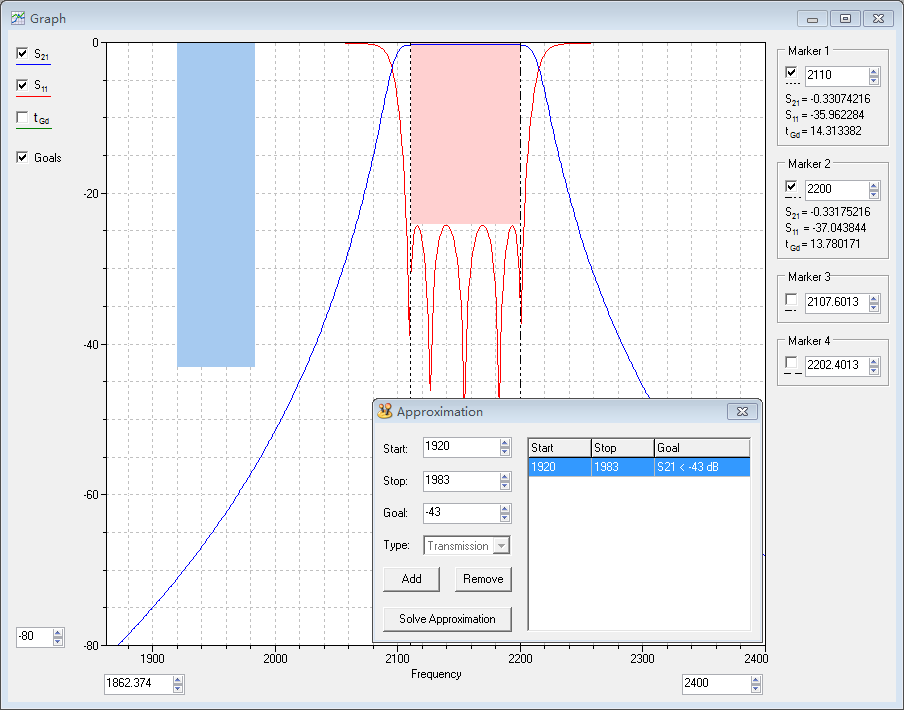
Task: Decrease the -80 axis minimum with down arrow
Action: (58, 641)
